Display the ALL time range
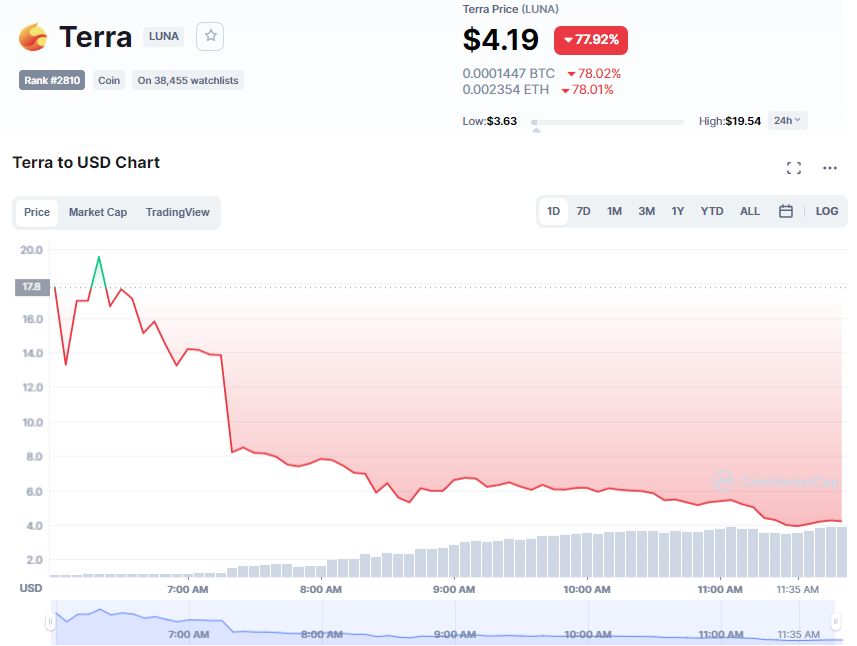The width and height of the screenshot is (857, 646). coord(750,211)
